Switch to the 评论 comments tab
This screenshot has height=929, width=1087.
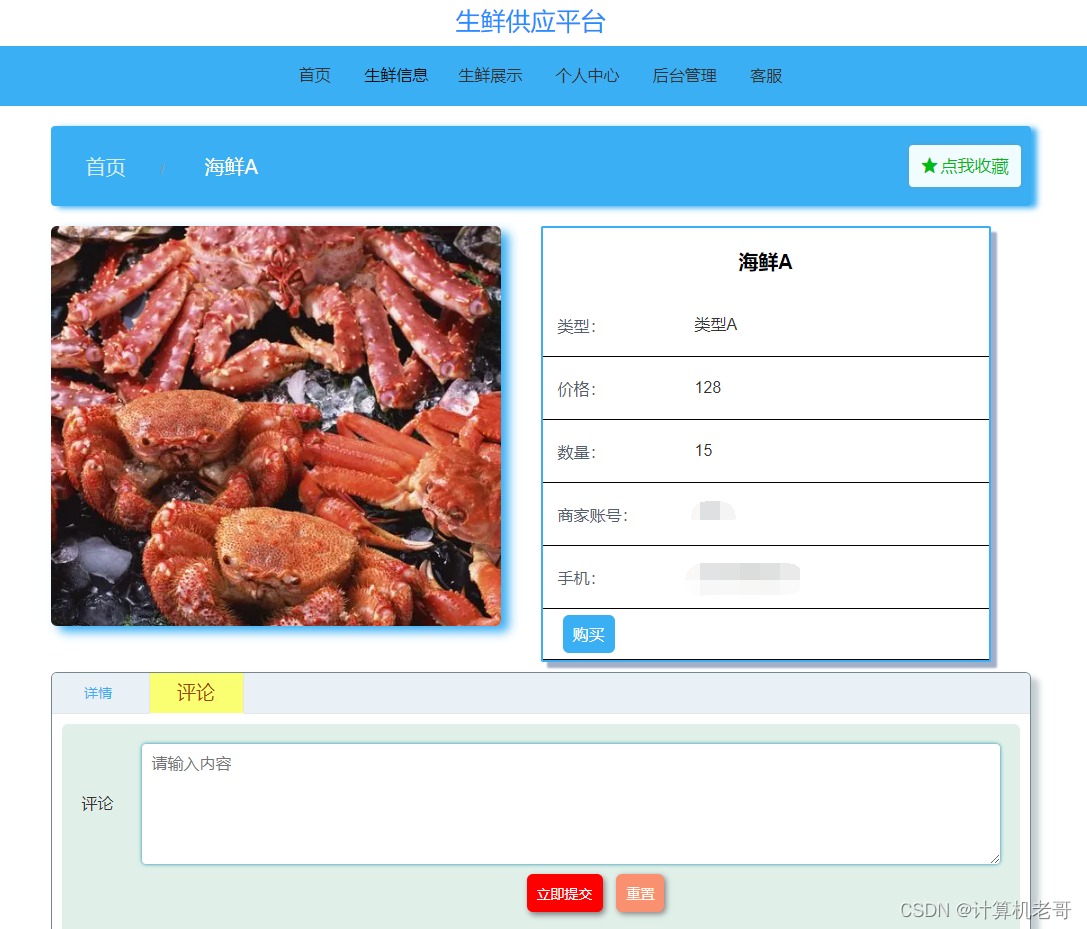196,693
